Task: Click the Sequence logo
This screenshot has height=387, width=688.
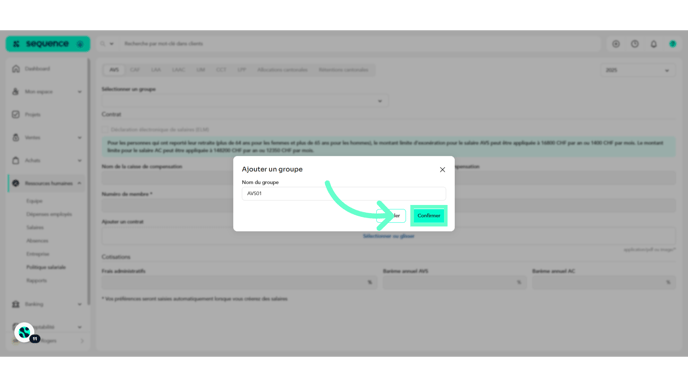Action: click(42, 44)
